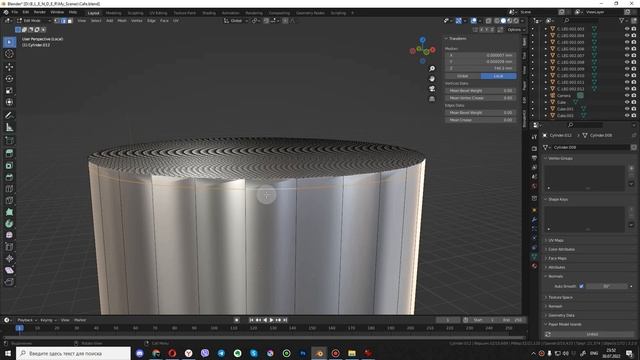Activate the Rotate tool
The height and width of the screenshot is (360, 640).
click(x=9, y=79)
